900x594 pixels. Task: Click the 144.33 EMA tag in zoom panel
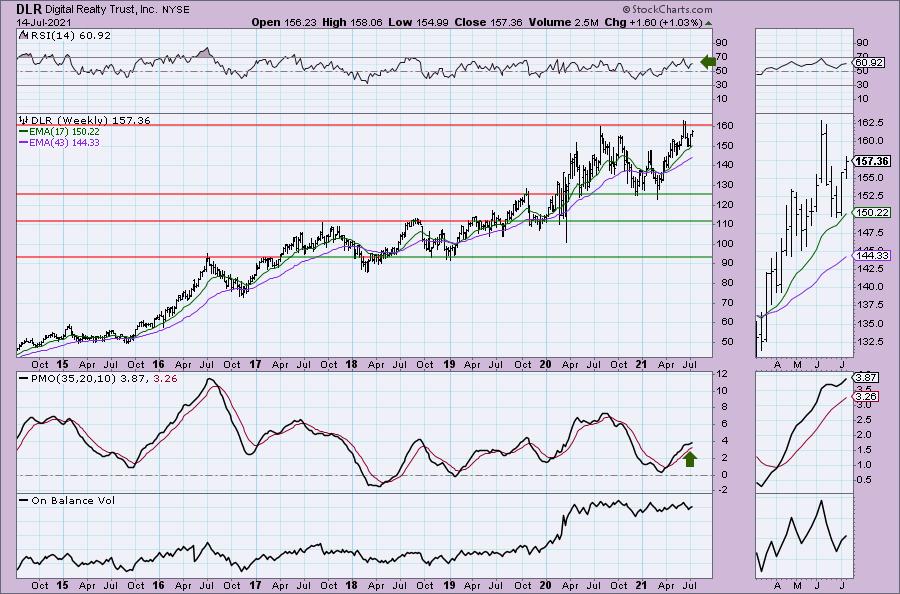click(x=872, y=255)
